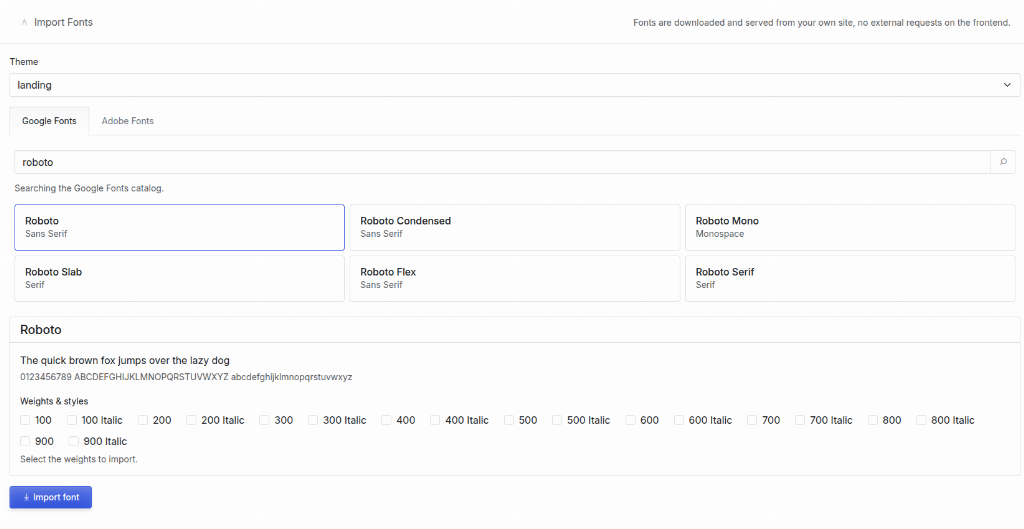Check the 300 weight checkbox
Screen dimensions: 1024x529
264,420
